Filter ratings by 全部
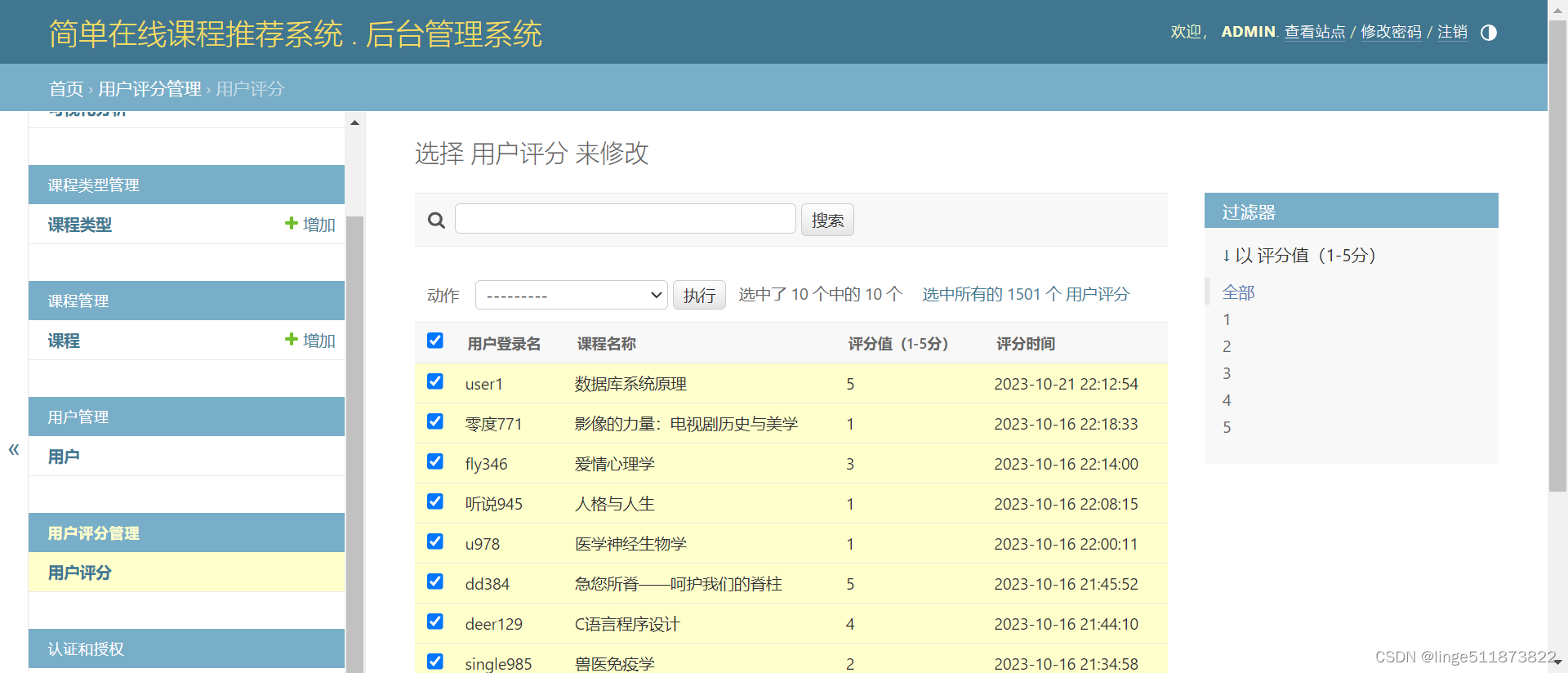Screen dimensions: 1568x673 click(1238, 292)
